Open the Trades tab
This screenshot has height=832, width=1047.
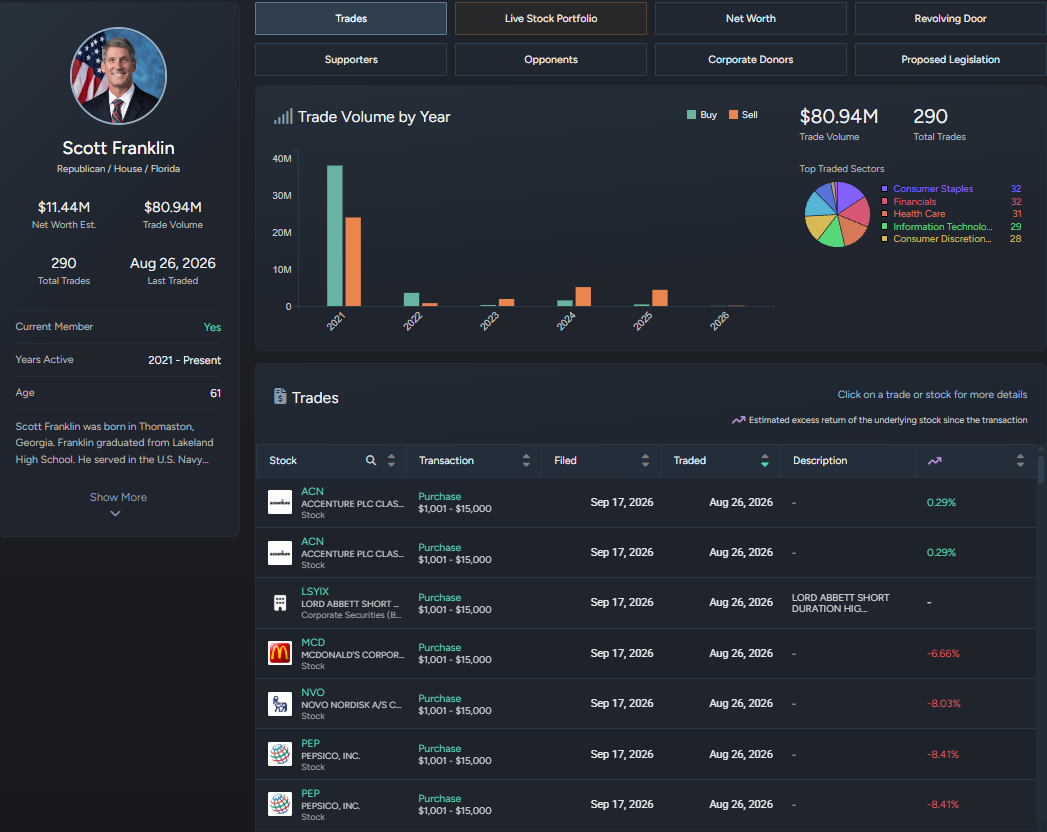pos(351,19)
